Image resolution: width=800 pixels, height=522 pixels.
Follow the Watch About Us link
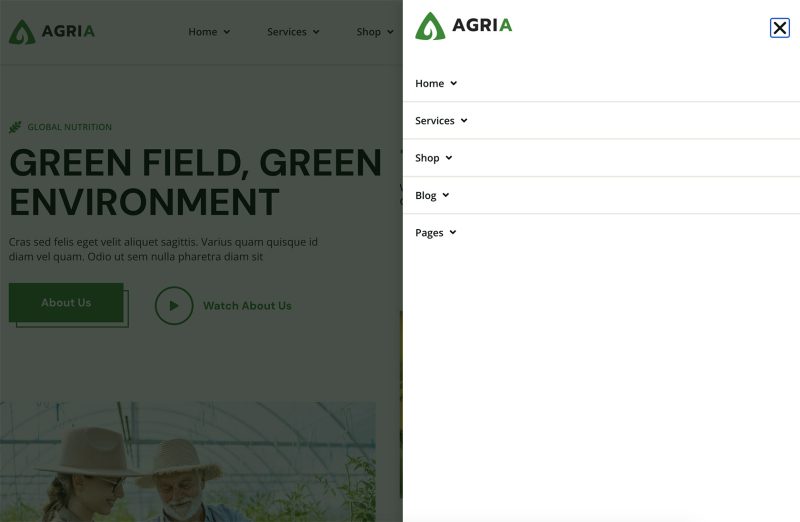(x=247, y=306)
